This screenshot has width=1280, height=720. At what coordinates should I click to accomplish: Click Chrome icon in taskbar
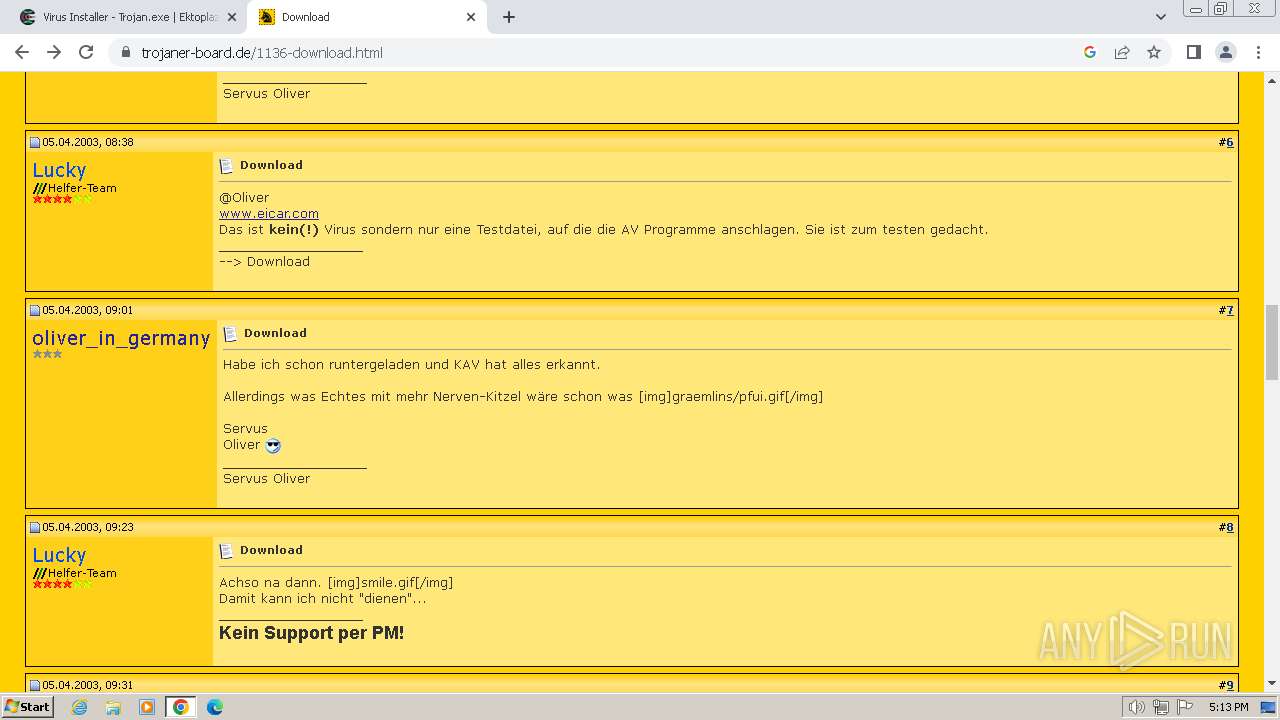pyautogui.click(x=181, y=707)
